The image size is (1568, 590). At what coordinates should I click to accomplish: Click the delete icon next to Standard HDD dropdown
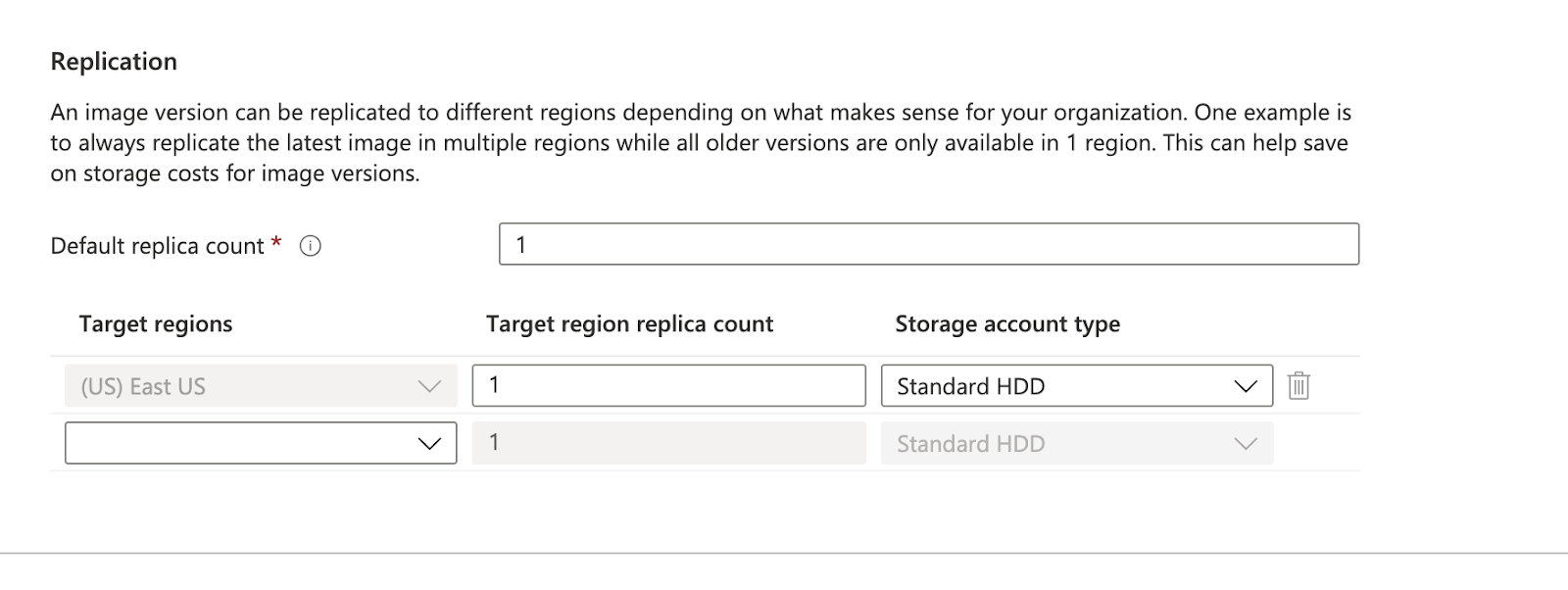pos(1299,385)
